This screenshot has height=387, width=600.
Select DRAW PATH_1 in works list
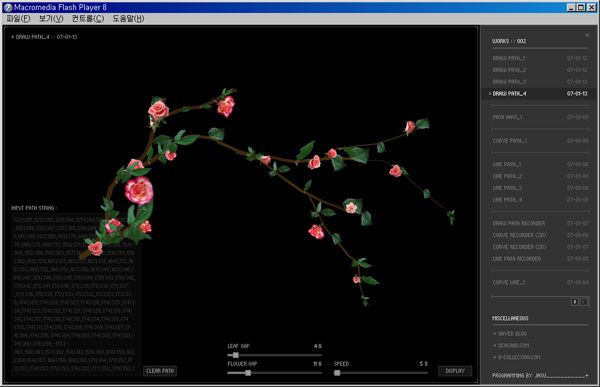coord(540,58)
